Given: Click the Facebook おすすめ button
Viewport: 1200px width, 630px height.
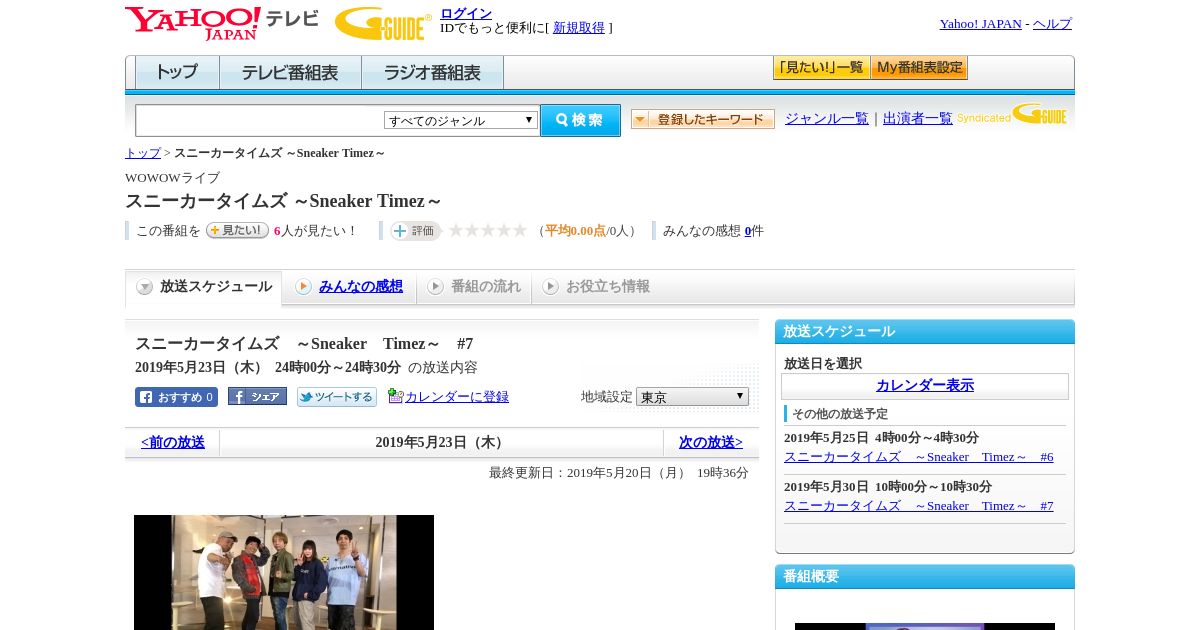Looking at the screenshot, I should tap(176, 397).
